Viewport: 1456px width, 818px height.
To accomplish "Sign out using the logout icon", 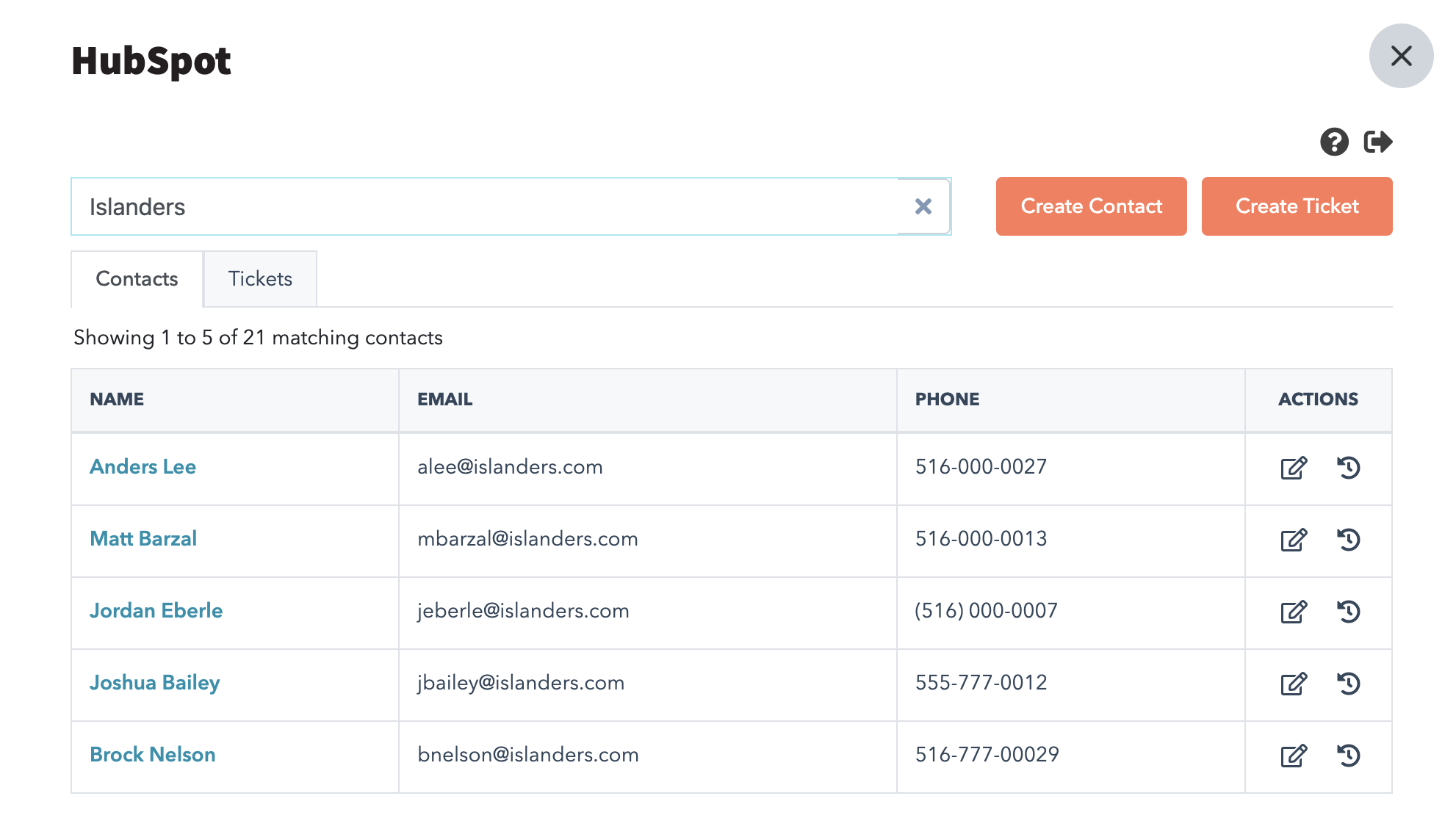I will 1380,142.
